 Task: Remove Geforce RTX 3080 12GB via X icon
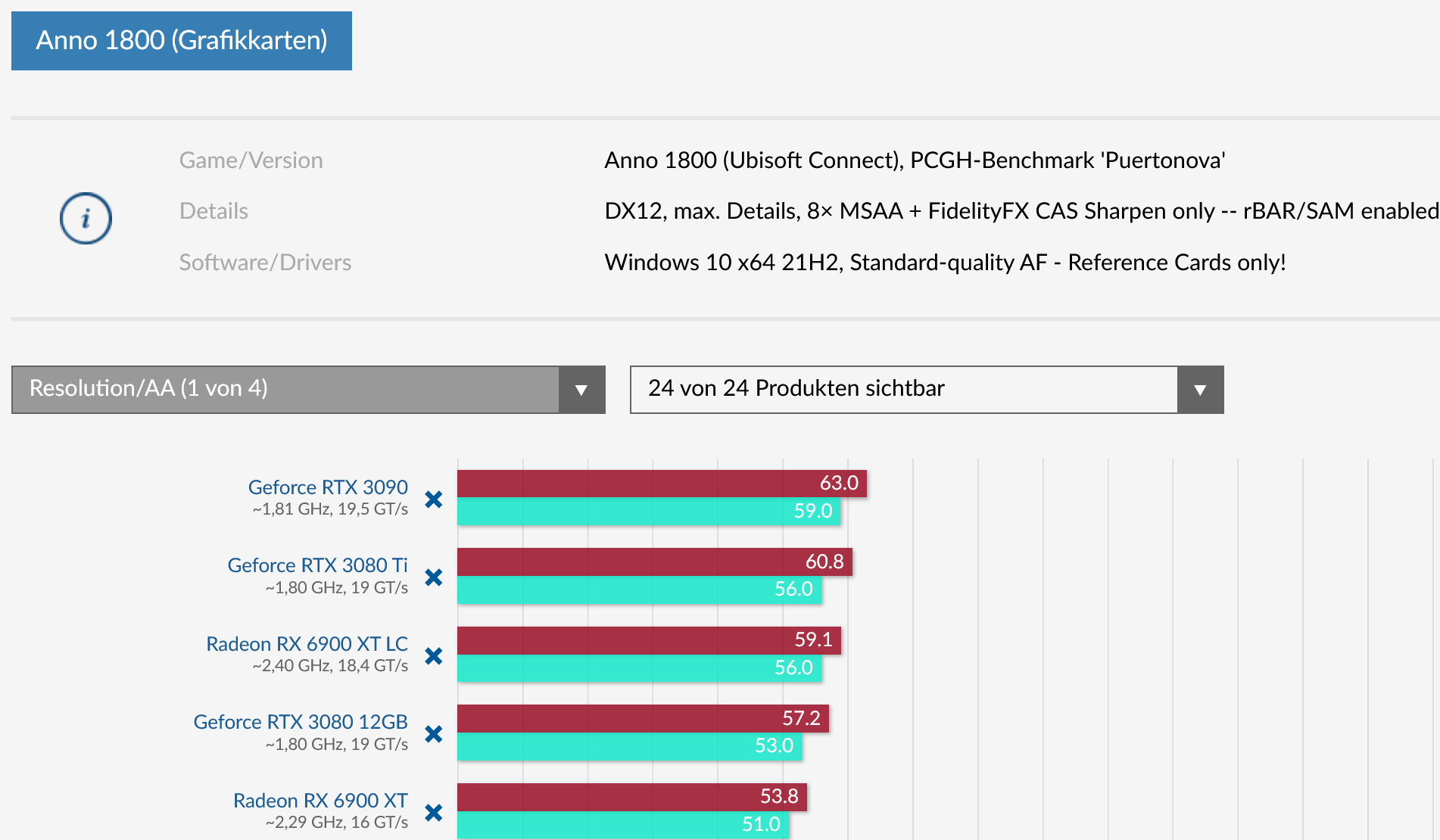point(434,734)
